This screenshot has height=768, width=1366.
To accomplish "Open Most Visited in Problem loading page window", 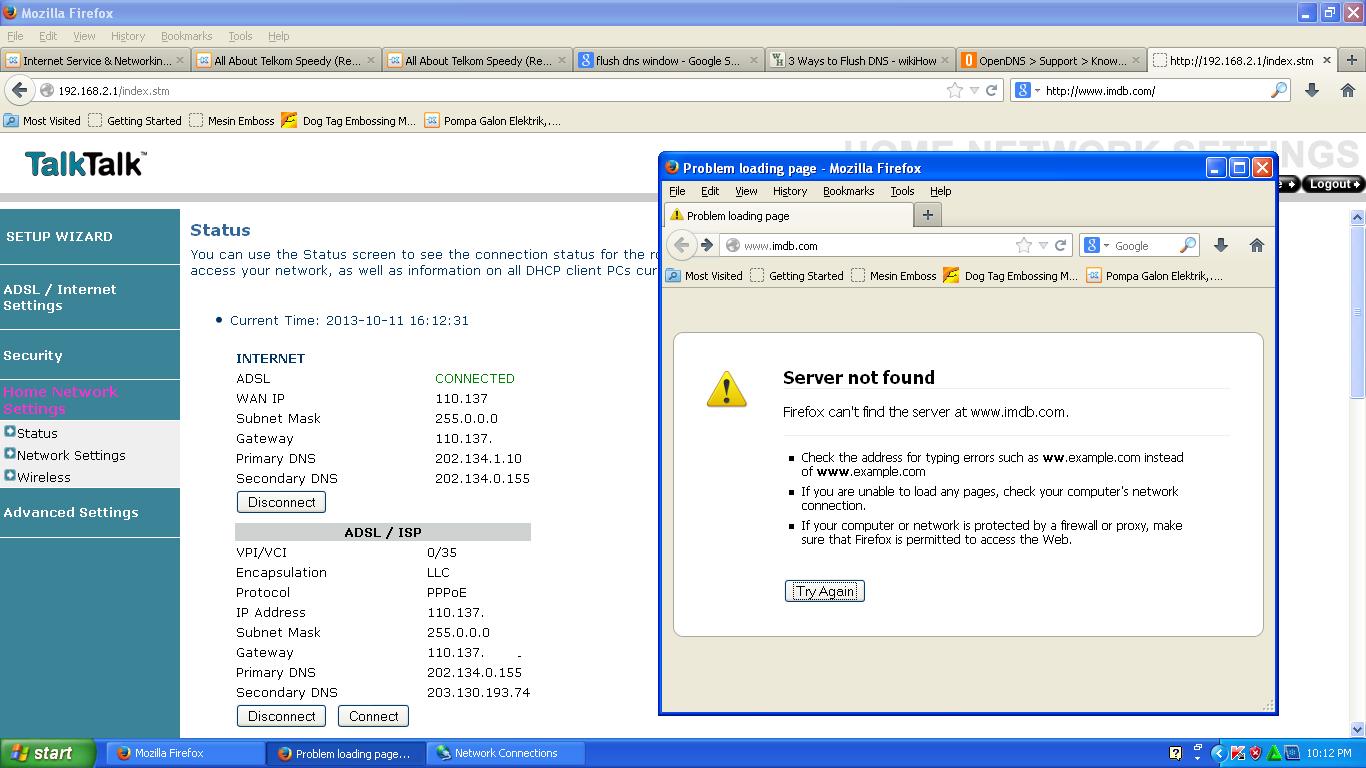I will [x=704, y=275].
